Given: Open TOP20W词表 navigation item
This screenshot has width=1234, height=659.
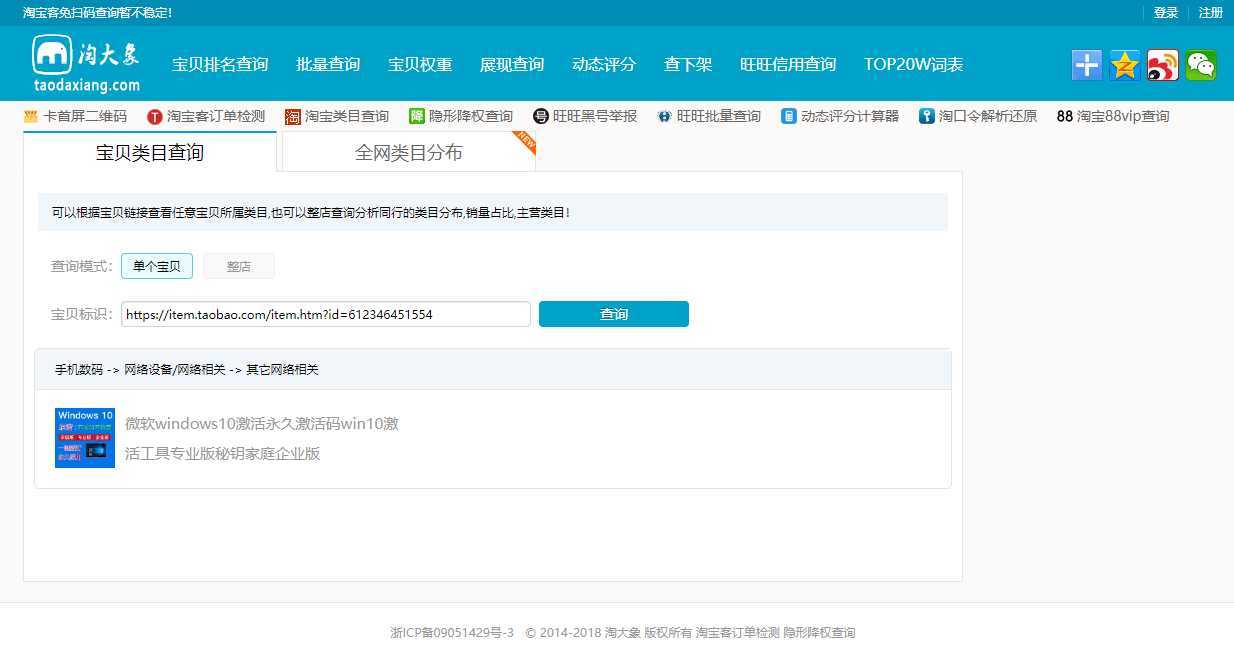Looking at the screenshot, I should coord(914,64).
